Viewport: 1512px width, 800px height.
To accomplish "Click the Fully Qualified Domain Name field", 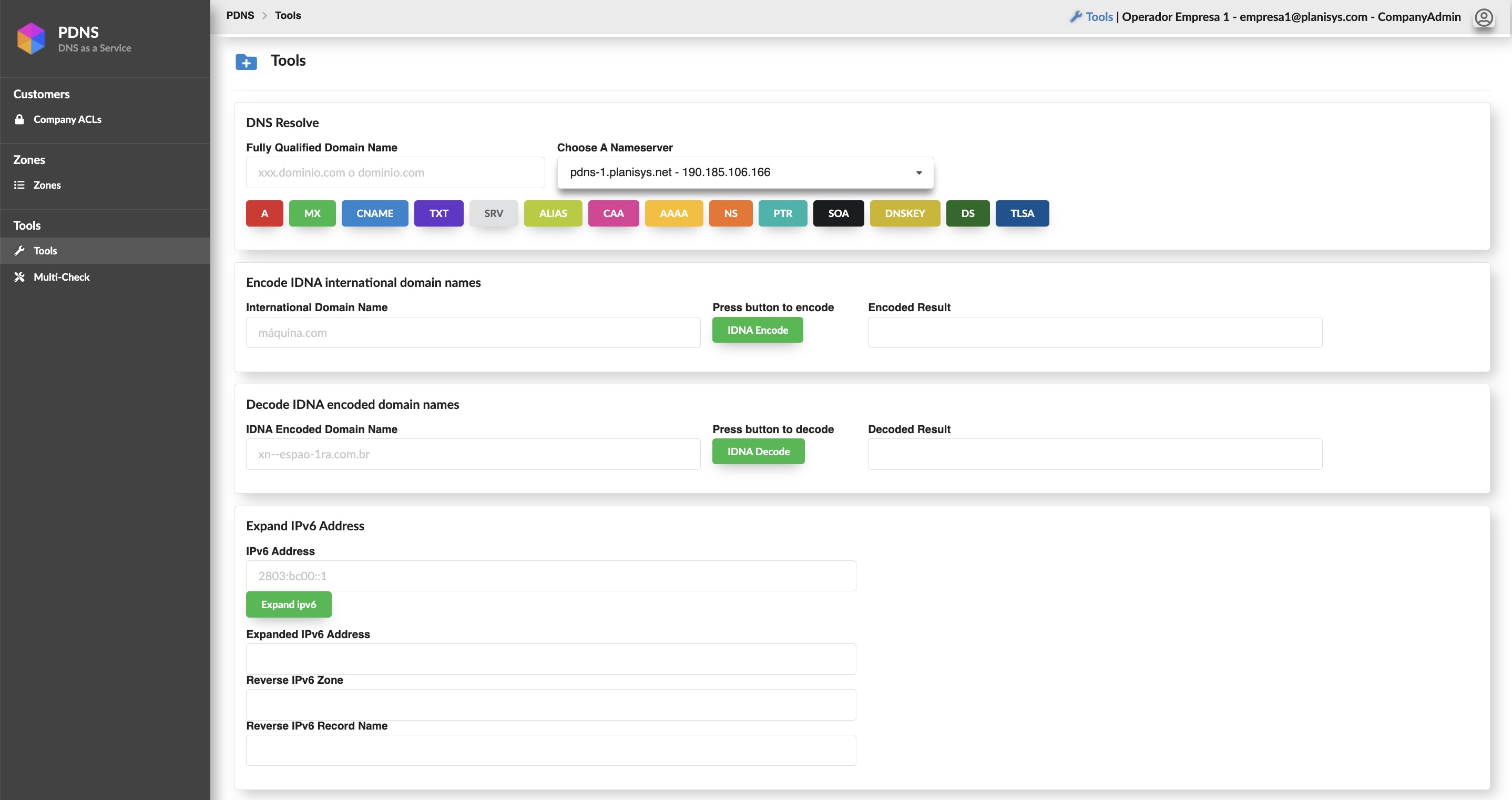I will [x=395, y=172].
